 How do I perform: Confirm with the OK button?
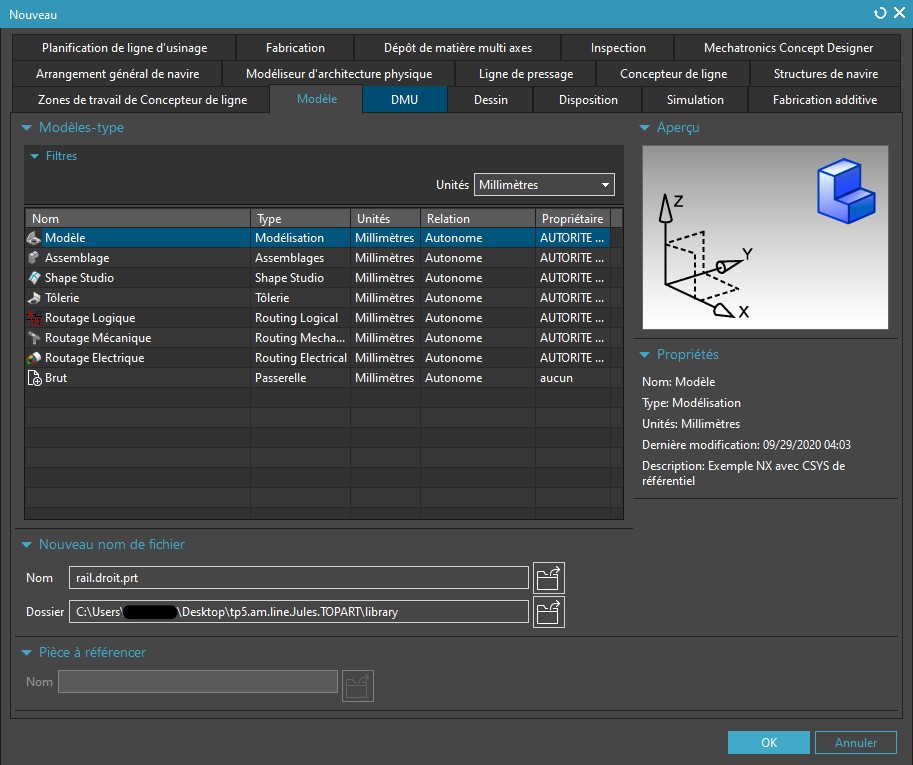(769, 742)
